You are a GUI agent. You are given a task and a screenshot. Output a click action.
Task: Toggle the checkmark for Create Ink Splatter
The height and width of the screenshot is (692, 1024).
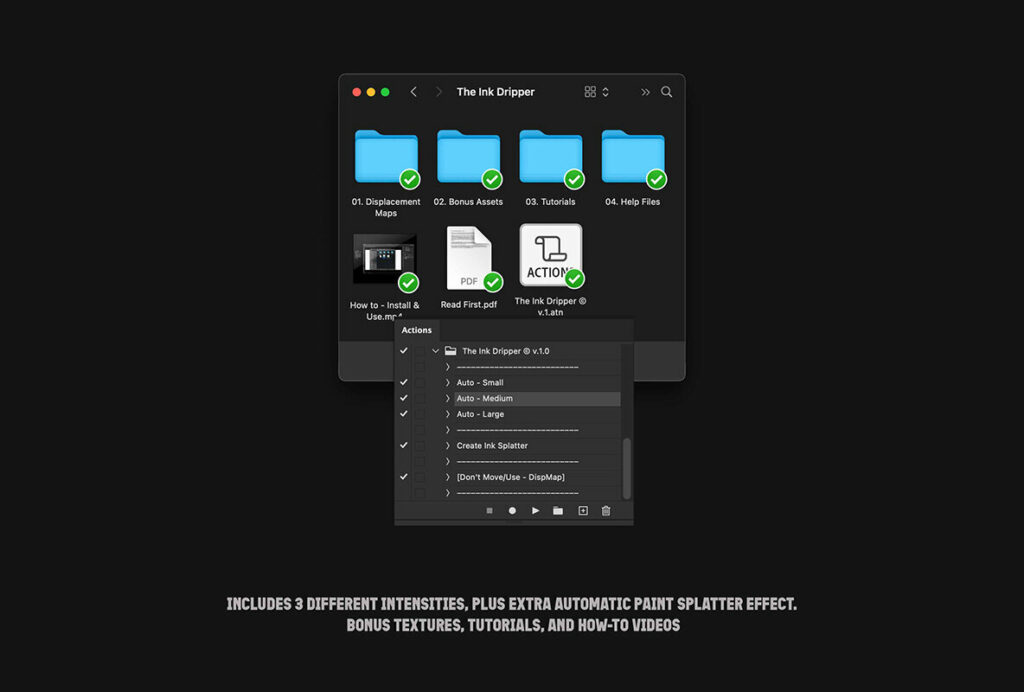404,446
